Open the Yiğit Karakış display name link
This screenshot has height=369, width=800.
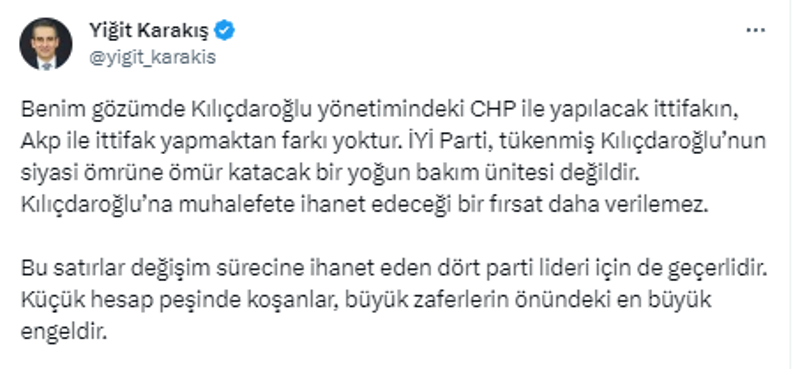(x=149, y=31)
